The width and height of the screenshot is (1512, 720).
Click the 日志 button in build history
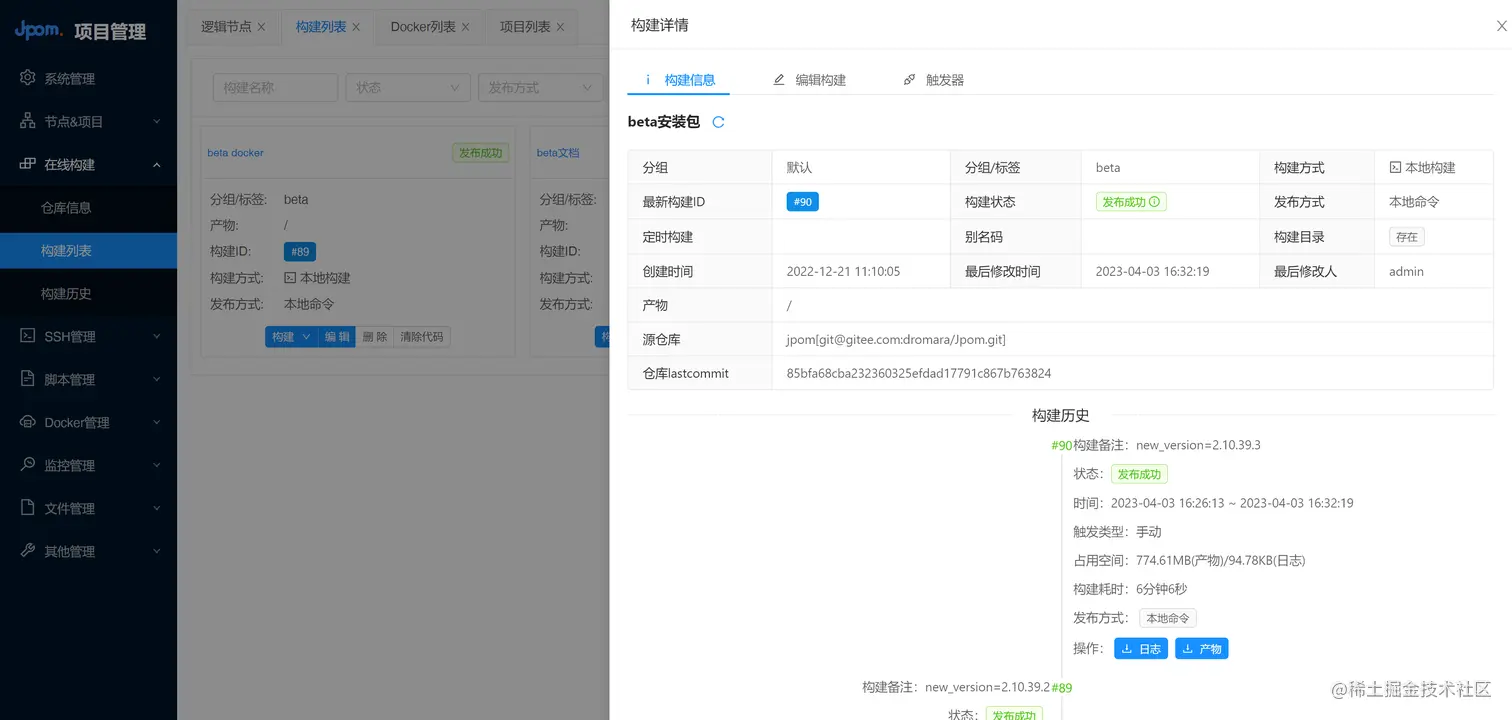coord(1141,648)
